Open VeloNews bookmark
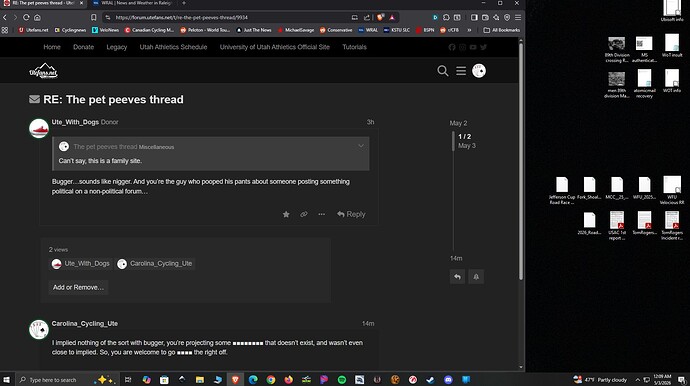The image size is (690, 386). 106,30
